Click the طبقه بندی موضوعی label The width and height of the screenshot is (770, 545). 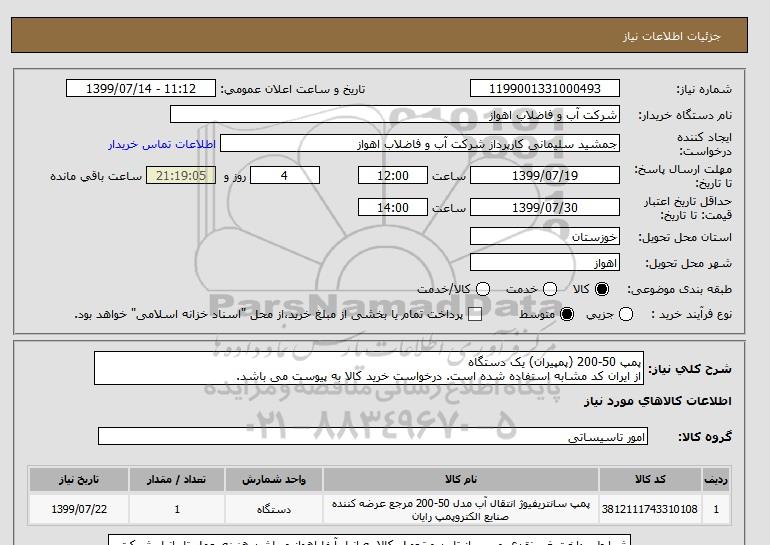(x=679, y=290)
